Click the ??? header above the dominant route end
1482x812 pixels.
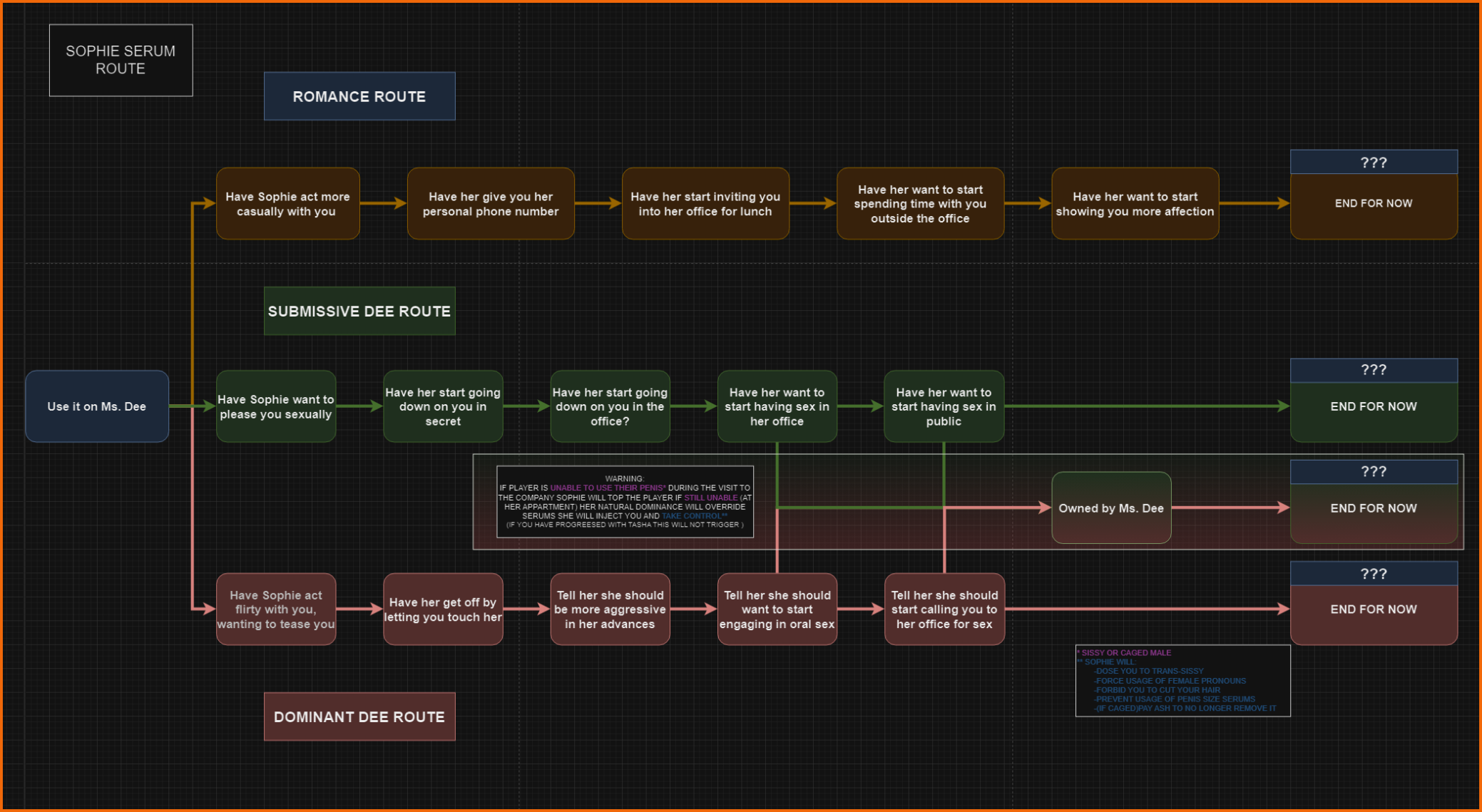click(1373, 574)
